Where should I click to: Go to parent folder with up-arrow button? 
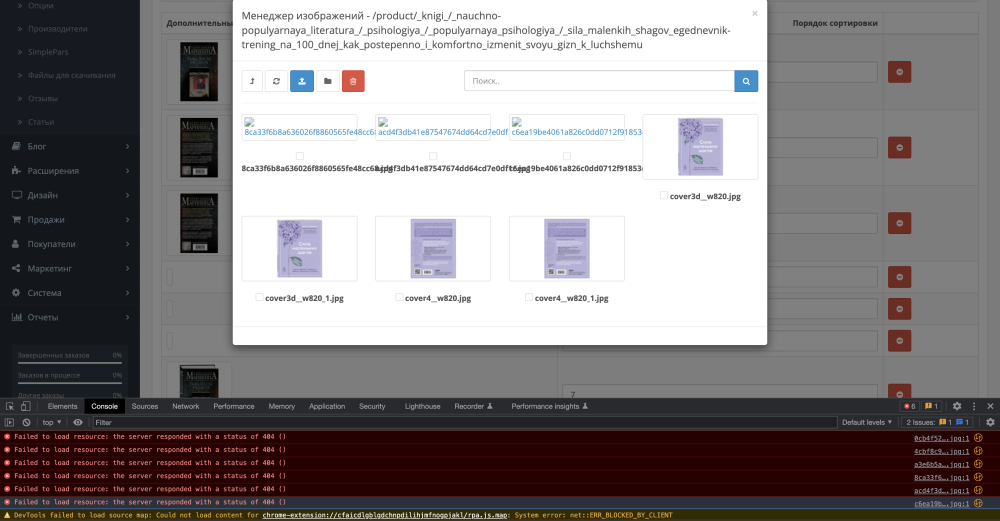coord(252,81)
